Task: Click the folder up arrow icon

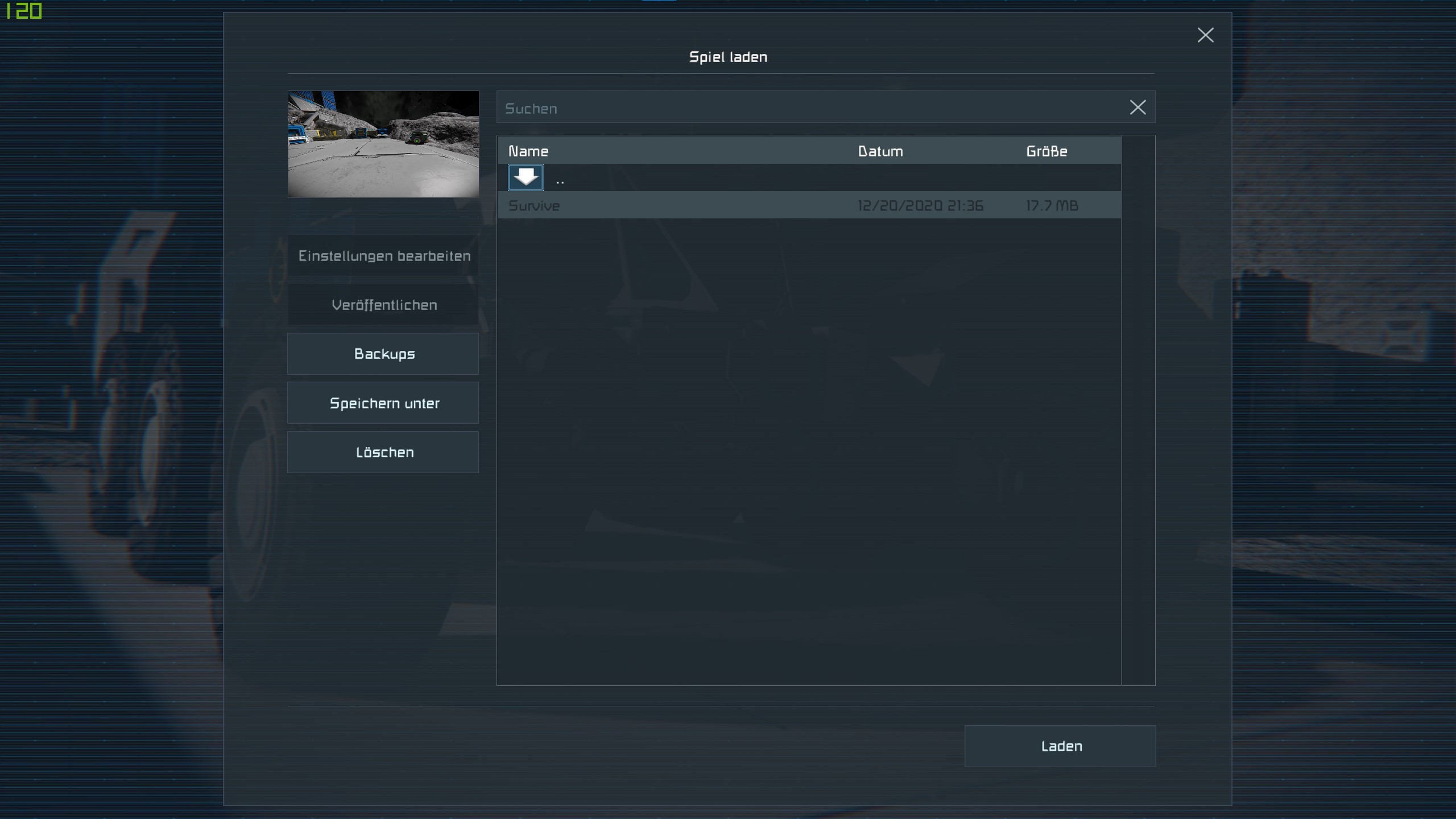Action: 525,177
